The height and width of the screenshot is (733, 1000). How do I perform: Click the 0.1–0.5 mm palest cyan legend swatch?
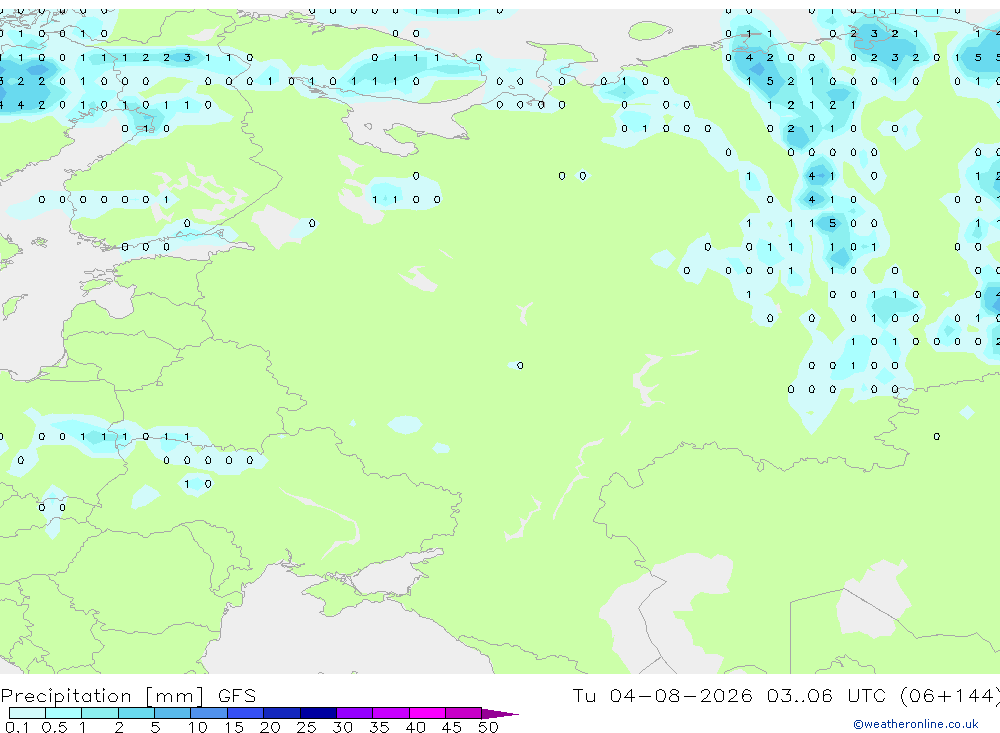pos(27,713)
